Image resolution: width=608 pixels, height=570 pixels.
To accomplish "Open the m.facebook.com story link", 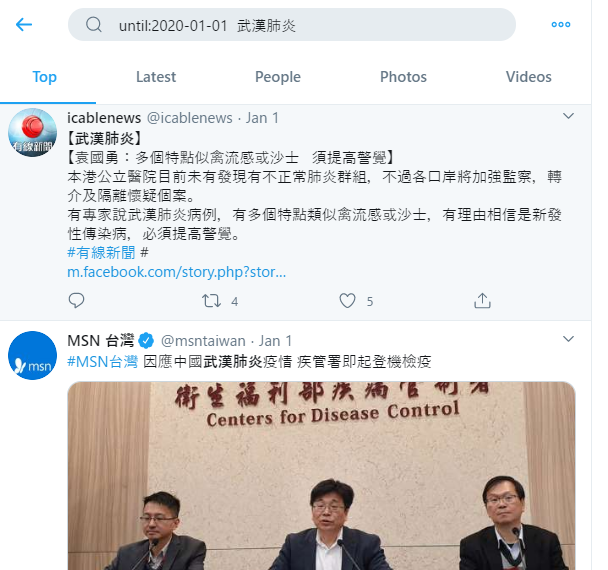I will coord(177,272).
